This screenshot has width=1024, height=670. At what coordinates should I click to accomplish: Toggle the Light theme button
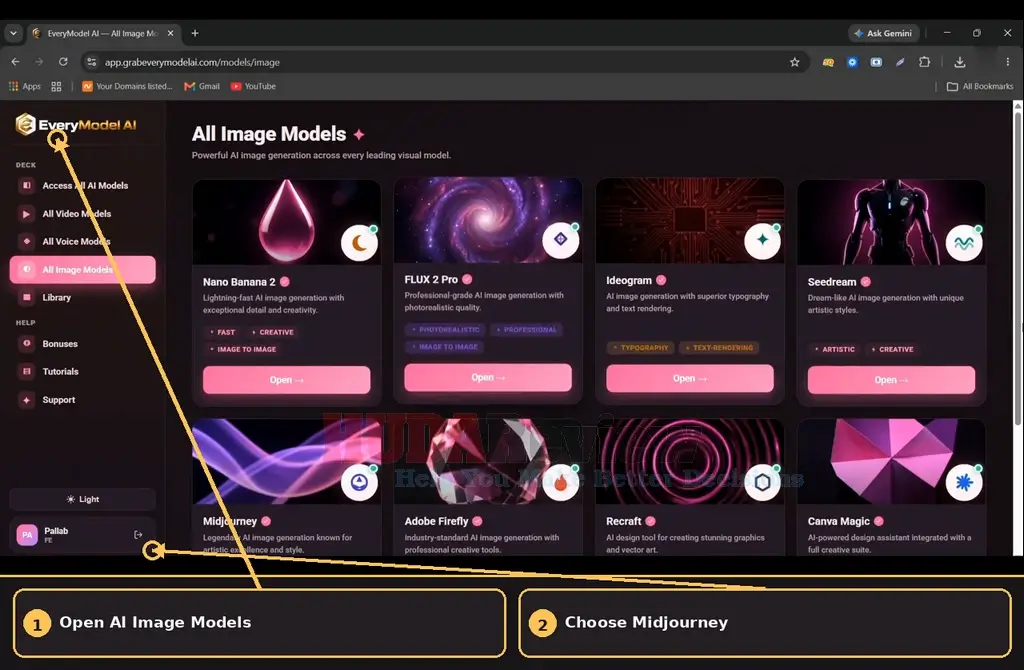pyautogui.click(x=82, y=499)
